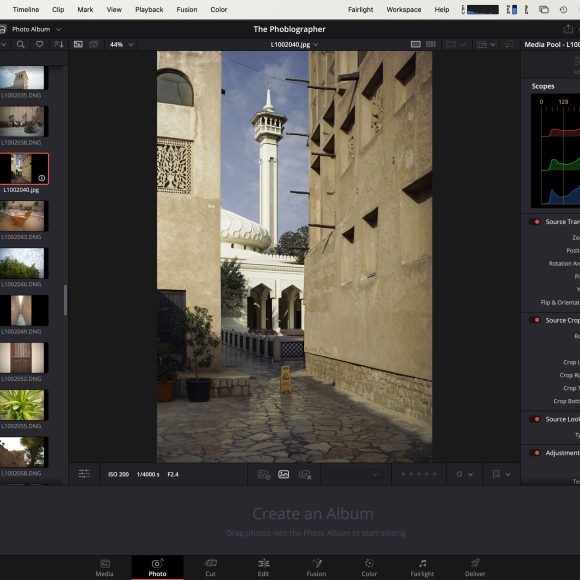Click the Scopes panel heading

point(543,86)
